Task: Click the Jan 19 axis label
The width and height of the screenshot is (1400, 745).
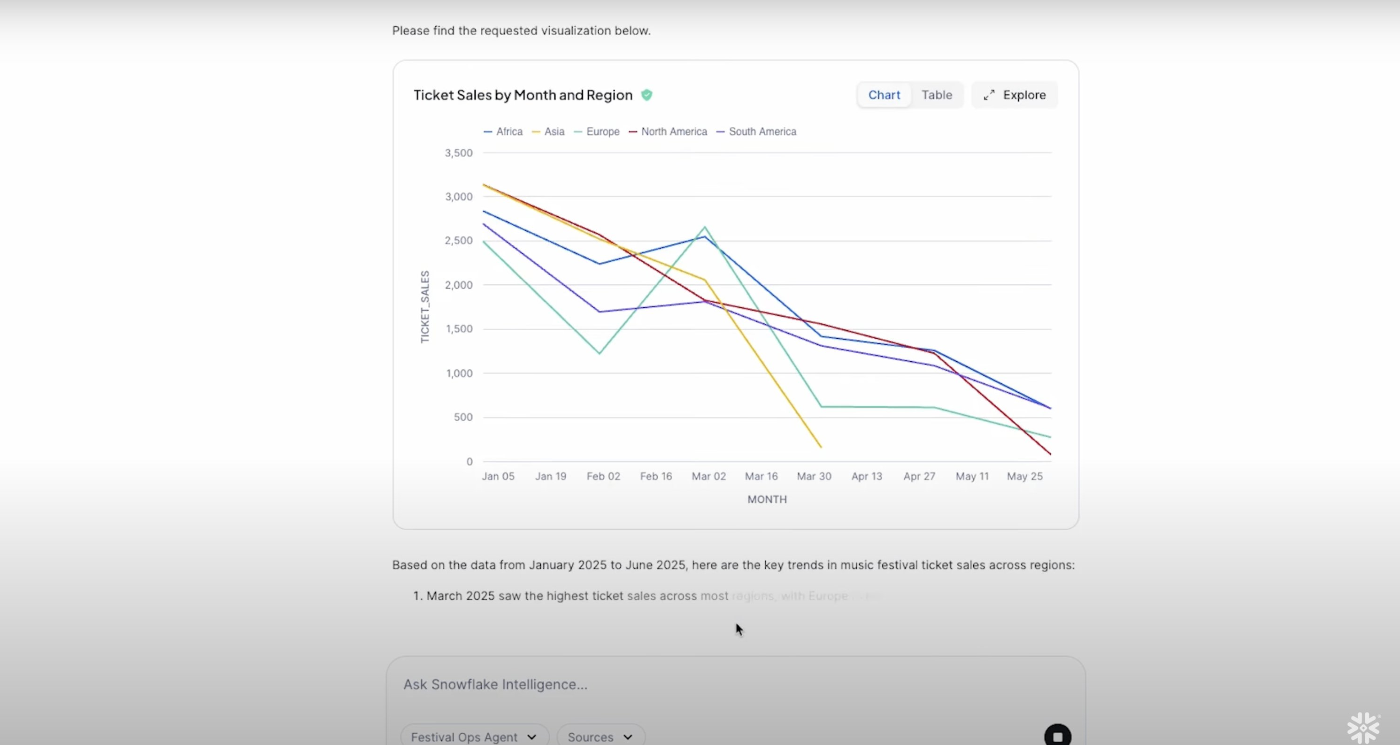Action: pyautogui.click(x=551, y=477)
